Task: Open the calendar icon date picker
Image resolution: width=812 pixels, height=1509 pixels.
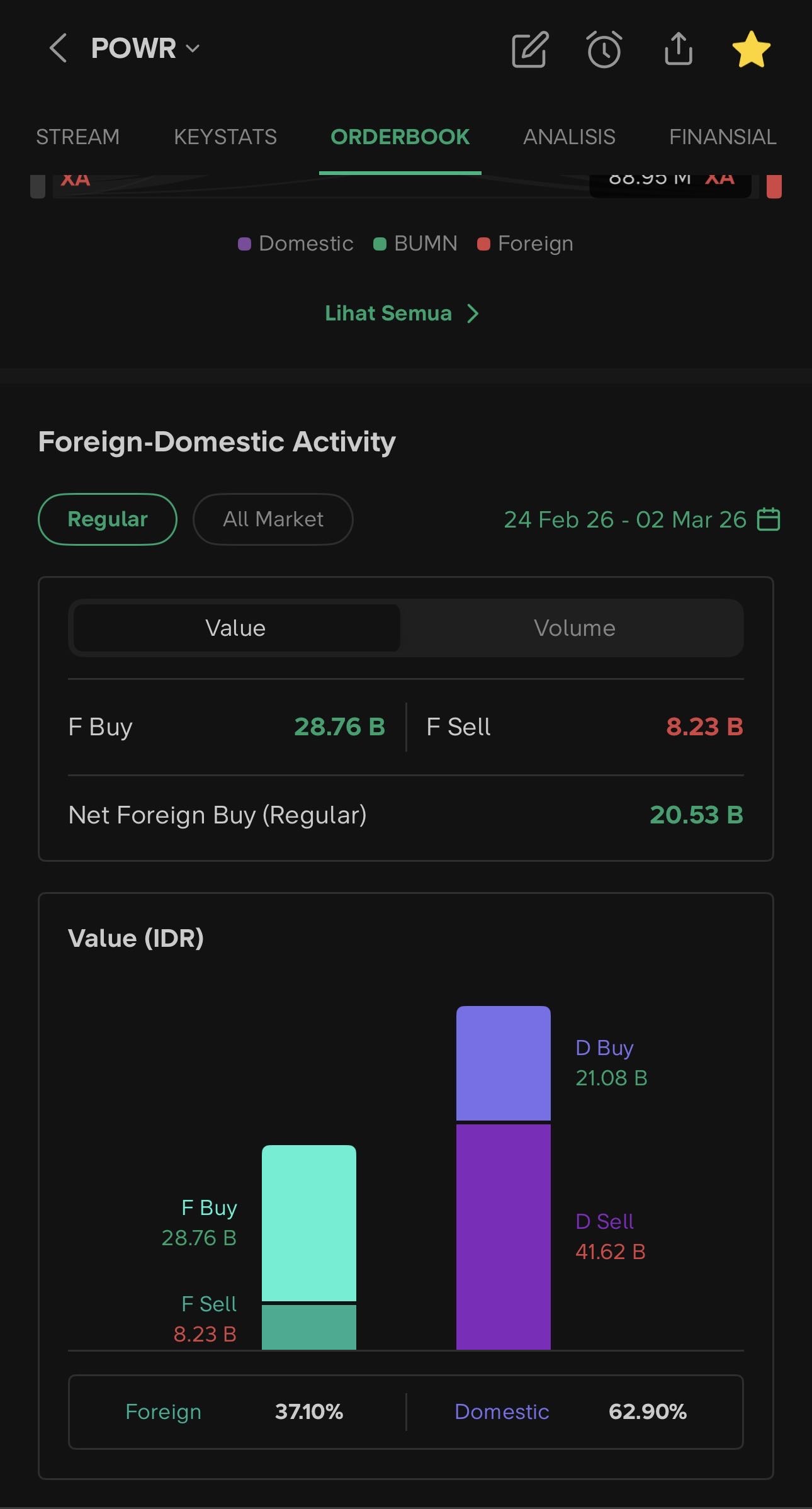Action: point(768,519)
